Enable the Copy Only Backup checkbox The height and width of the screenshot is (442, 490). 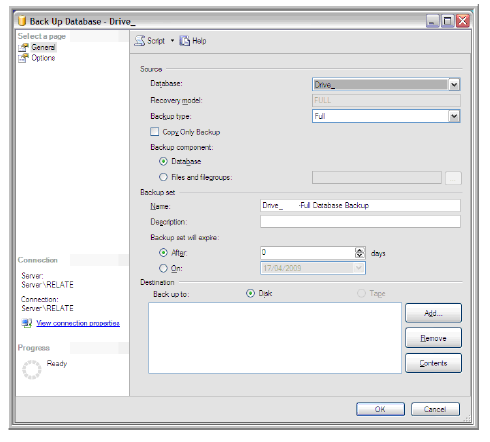point(154,132)
